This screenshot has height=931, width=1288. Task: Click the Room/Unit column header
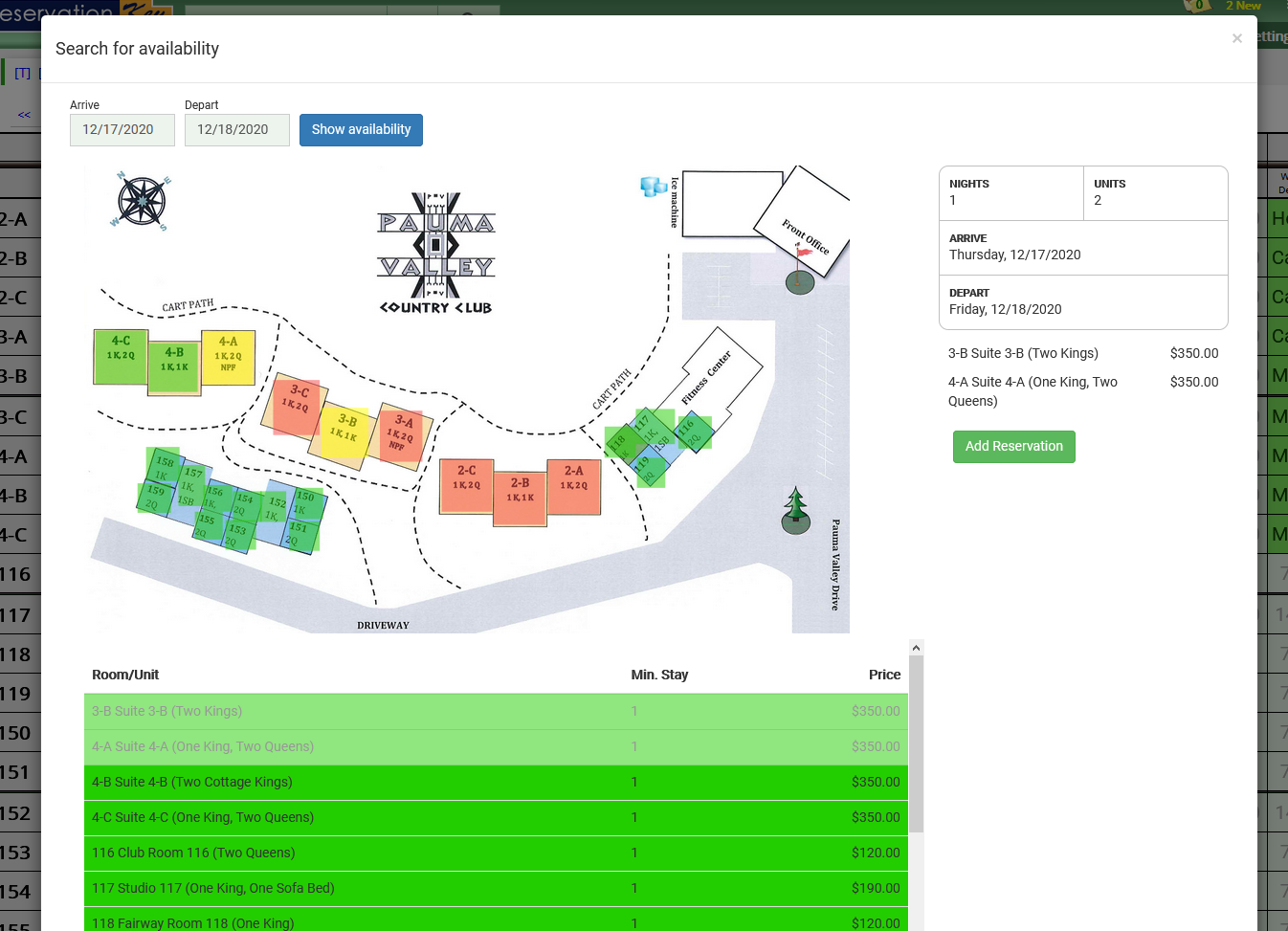click(125, 676)
